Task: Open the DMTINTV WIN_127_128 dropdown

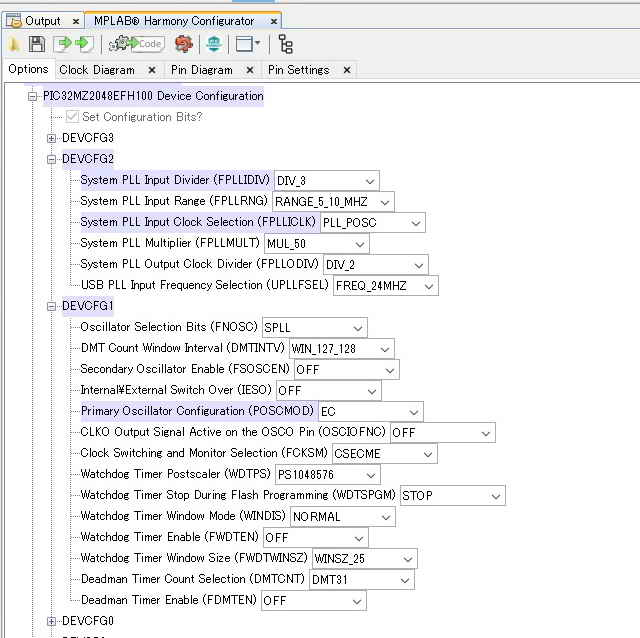Action: tap(342, 349)
